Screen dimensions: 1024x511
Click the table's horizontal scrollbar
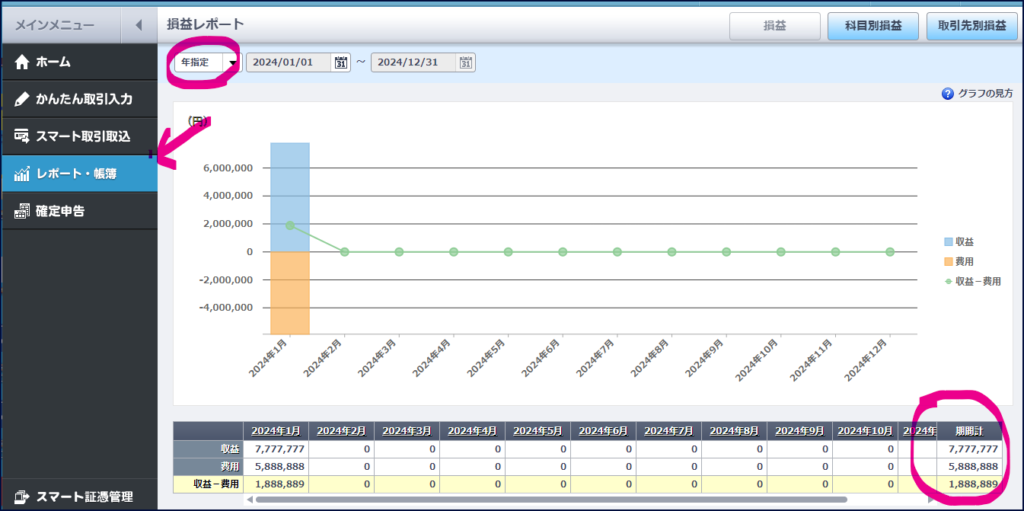click(550, 499)
